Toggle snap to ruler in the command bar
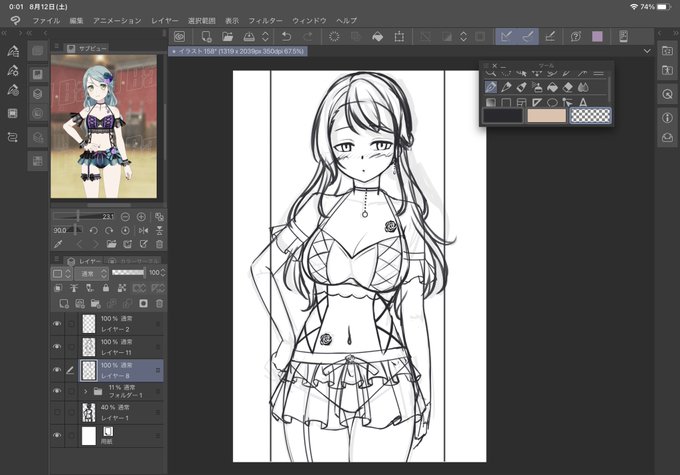The width and height of the screenshot is (680, 475). point(506,36)
